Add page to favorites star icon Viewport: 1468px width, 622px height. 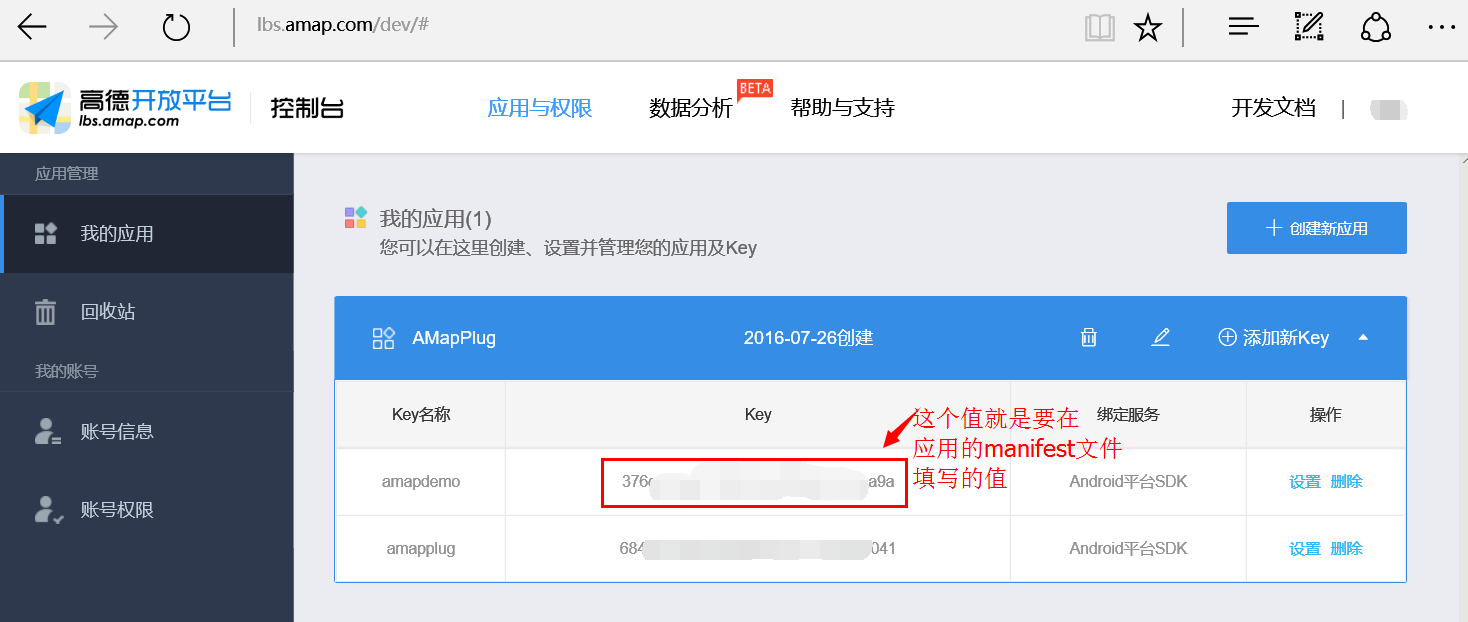tap(1147, 27)
